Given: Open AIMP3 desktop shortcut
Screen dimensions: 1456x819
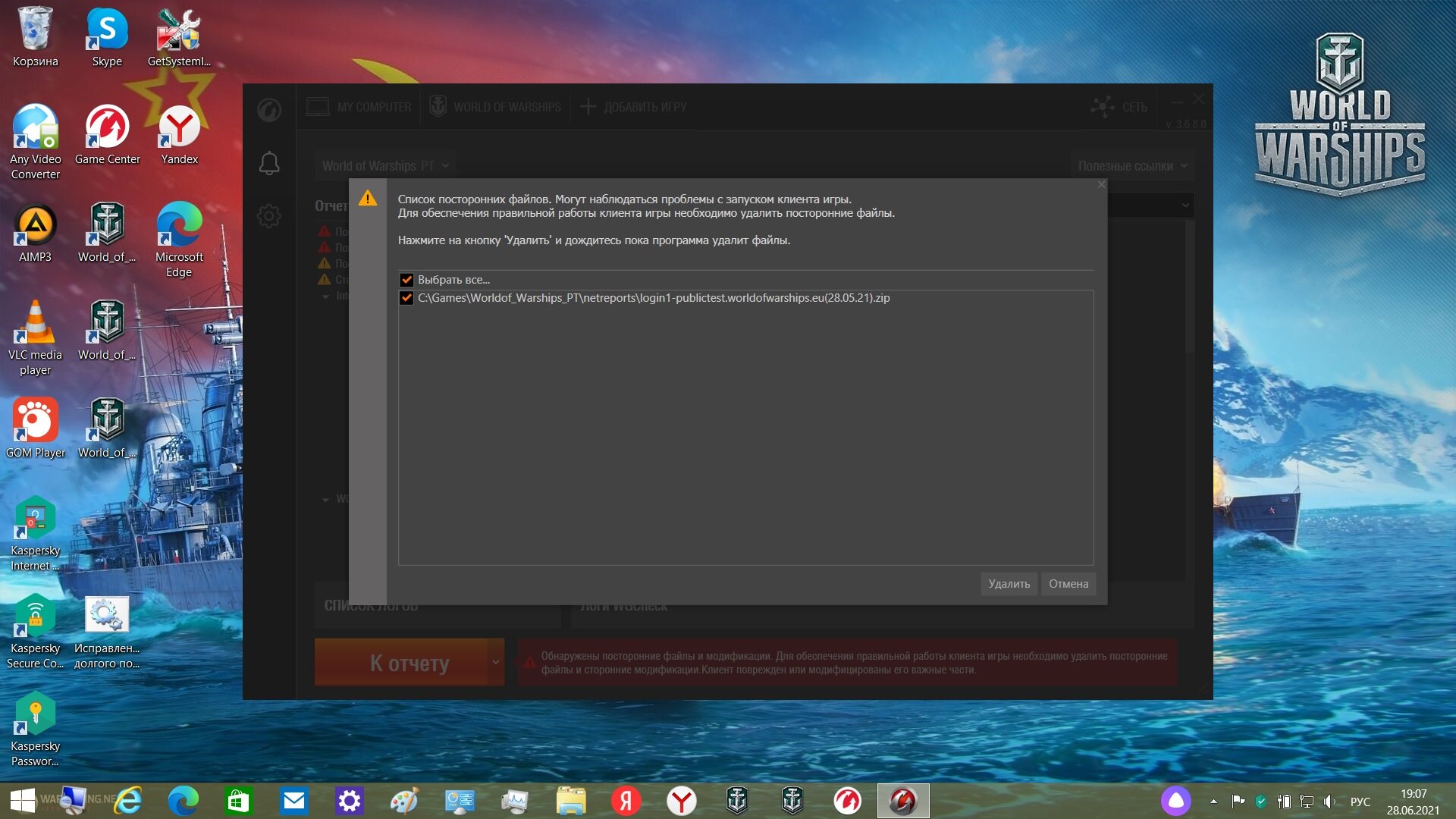Looking at the screenshot, I should (35, 232).
